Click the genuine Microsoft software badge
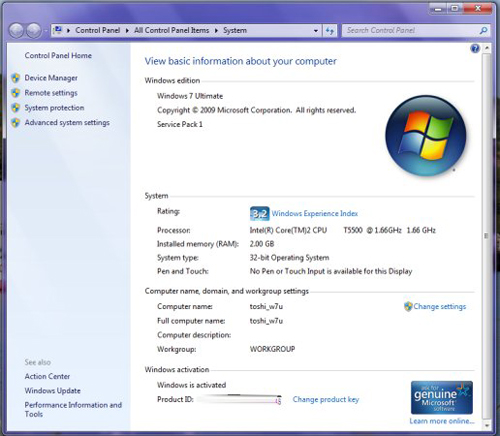Viewport: 500px width, 436px height. (442, 397)
